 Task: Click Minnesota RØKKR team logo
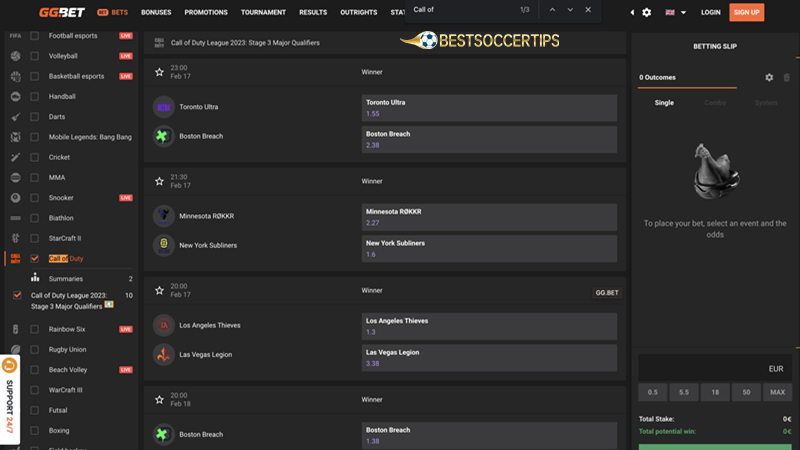click(164, 216)
